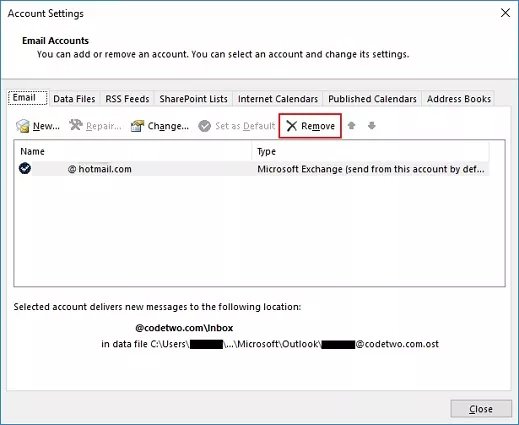The height and width of the screenshot is (425, 519).
Task: Open the RSS Feeds tab
Action: coord(127,99)
